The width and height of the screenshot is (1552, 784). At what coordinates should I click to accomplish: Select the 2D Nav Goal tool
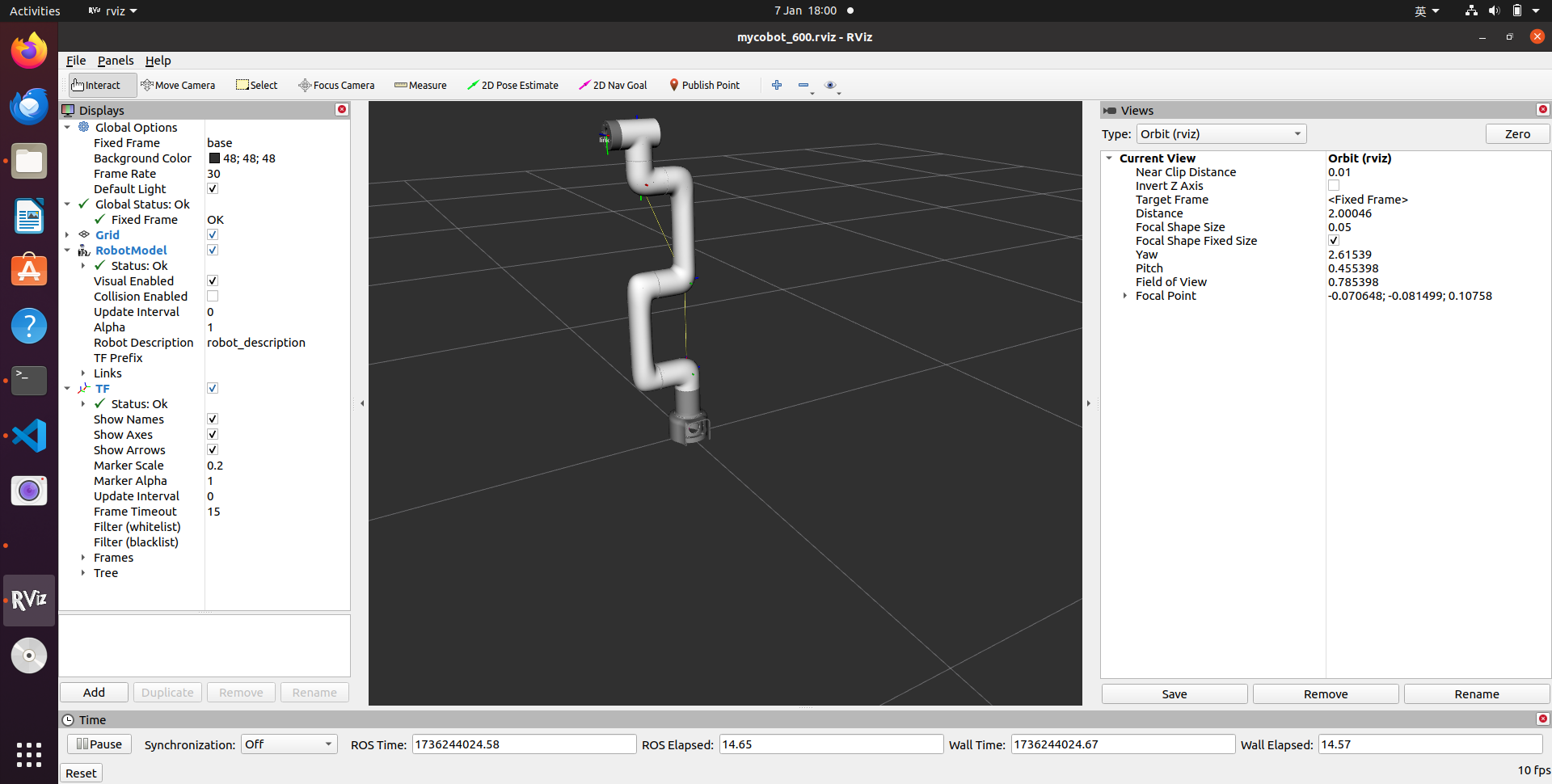[x=613, y=85]
